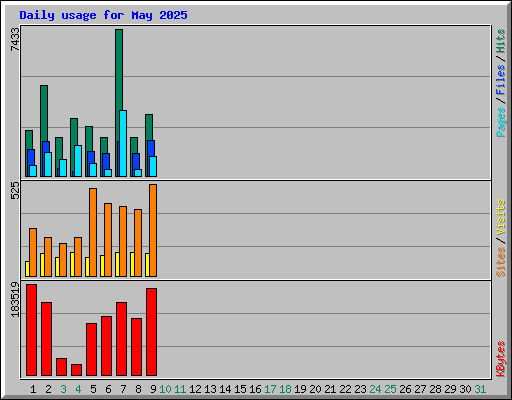Click the 183519 KBytes axis value
This screenshot has height=400, width=512.
pyautogui.click(x=15, y=299)
